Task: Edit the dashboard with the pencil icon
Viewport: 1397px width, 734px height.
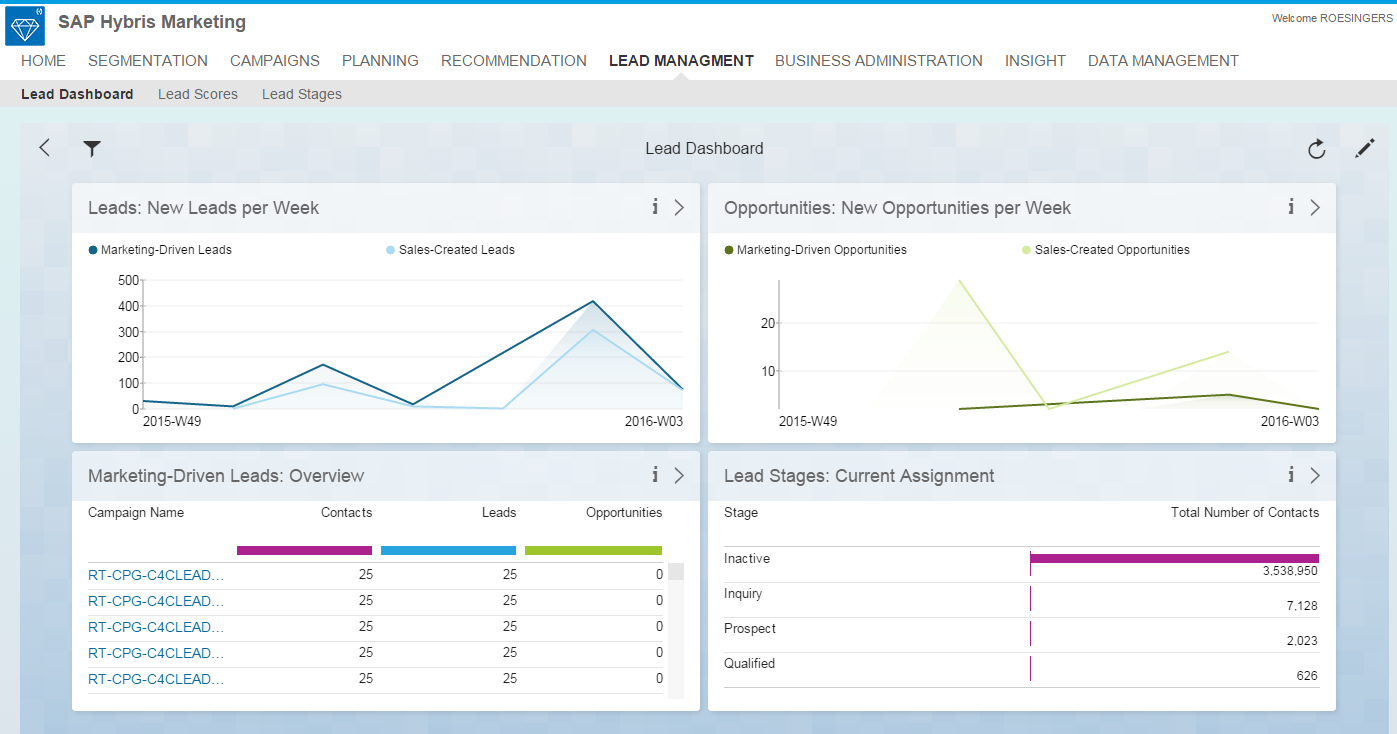Action: point(1365,148)
